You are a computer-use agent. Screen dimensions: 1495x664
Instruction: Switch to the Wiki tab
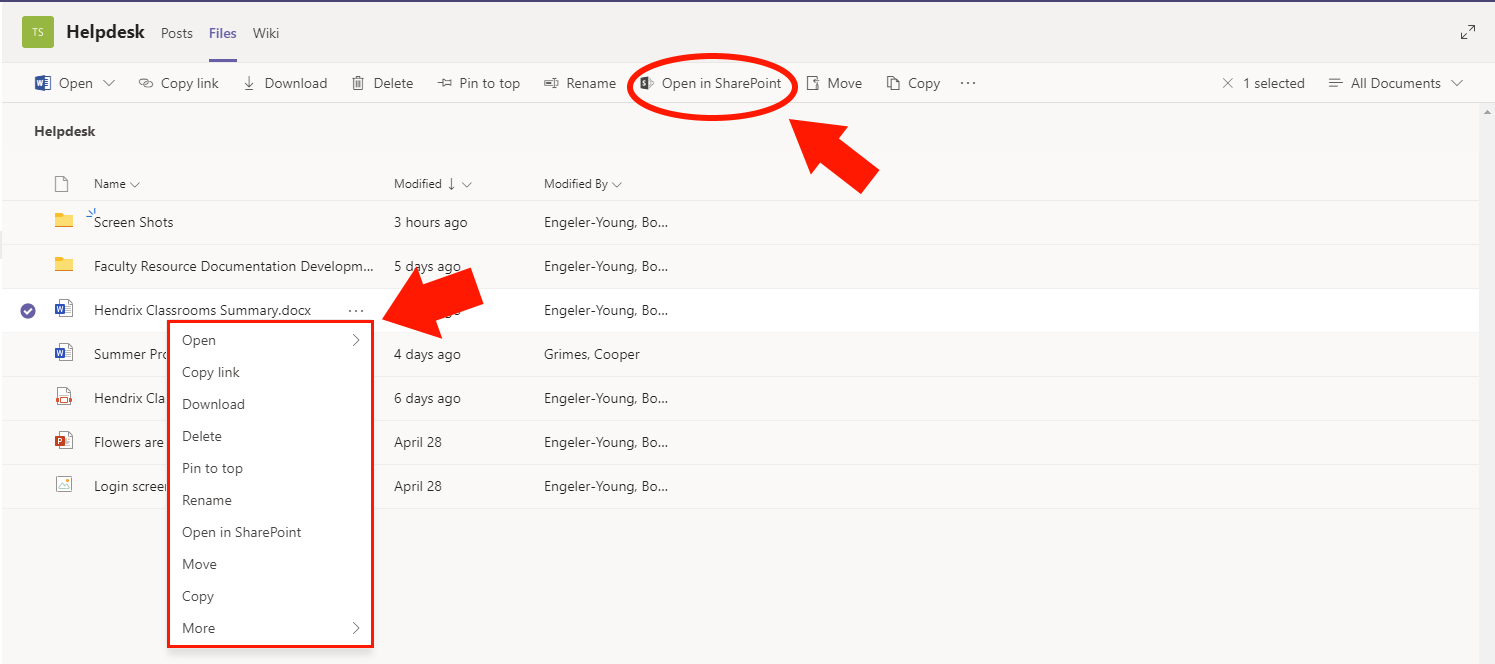pos(266,33)
